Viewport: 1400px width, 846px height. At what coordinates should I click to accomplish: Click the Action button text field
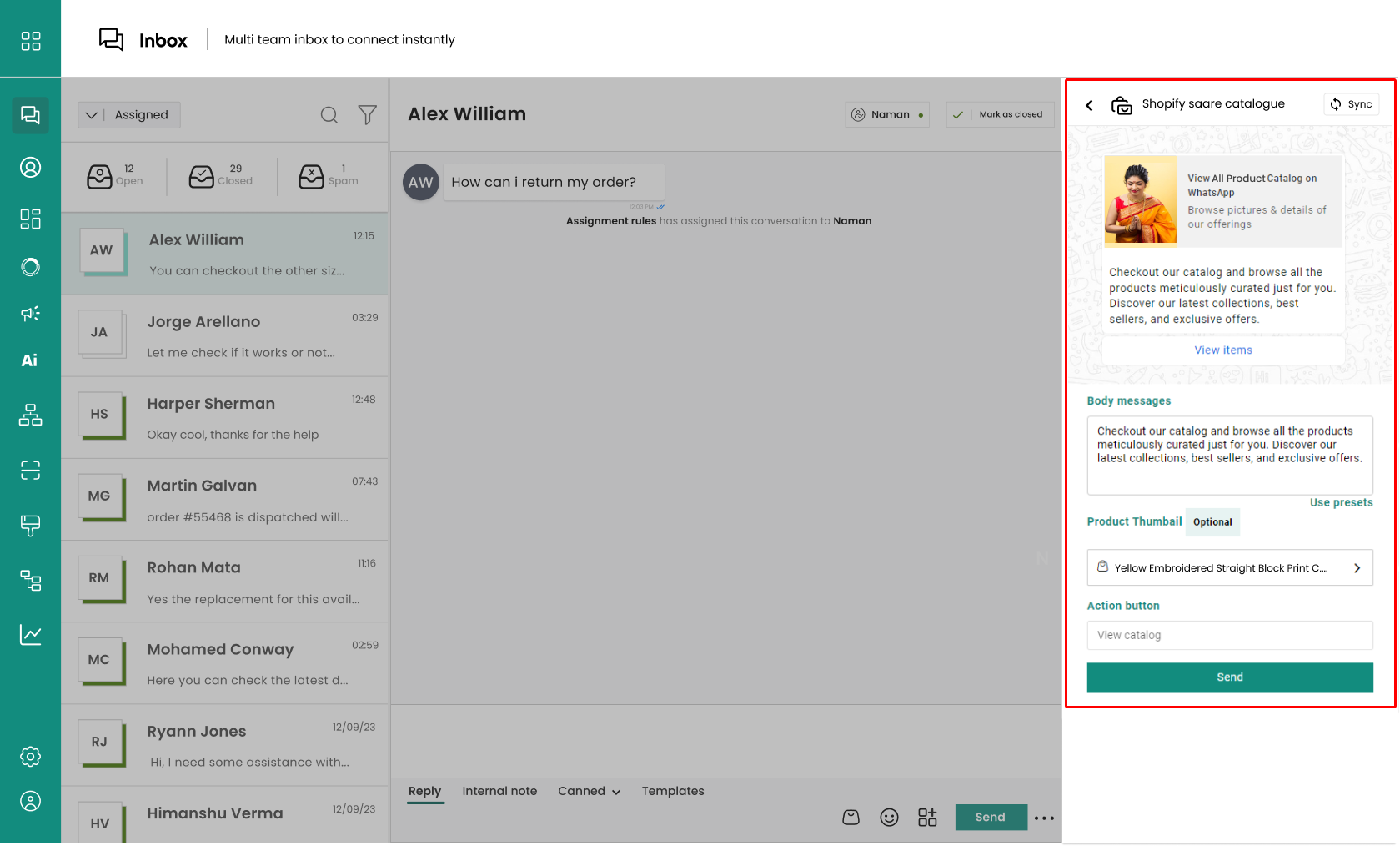[x=1229, y=635]
